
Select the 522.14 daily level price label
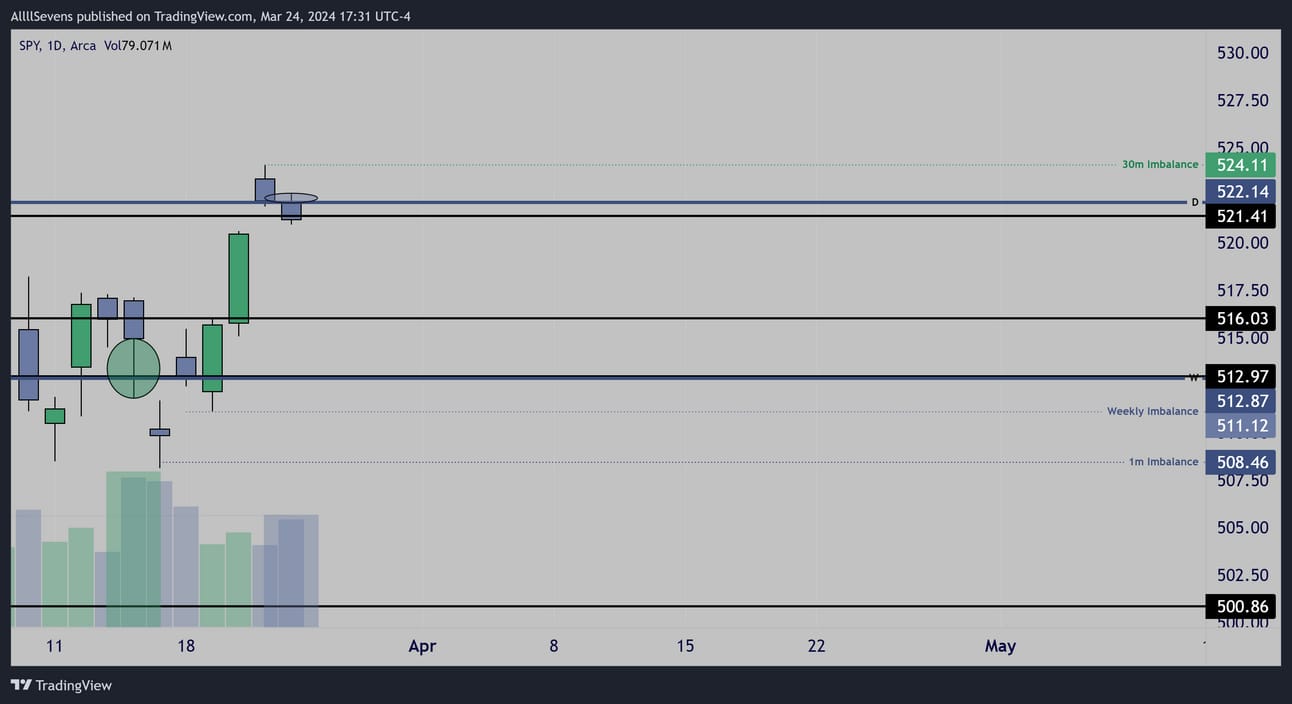[x=1243, y=191]
